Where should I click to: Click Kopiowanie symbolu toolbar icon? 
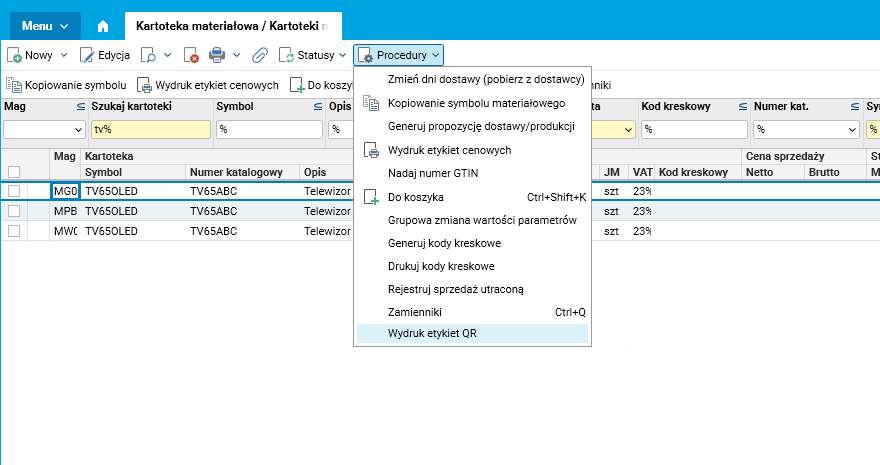click(x=14, y=85)
